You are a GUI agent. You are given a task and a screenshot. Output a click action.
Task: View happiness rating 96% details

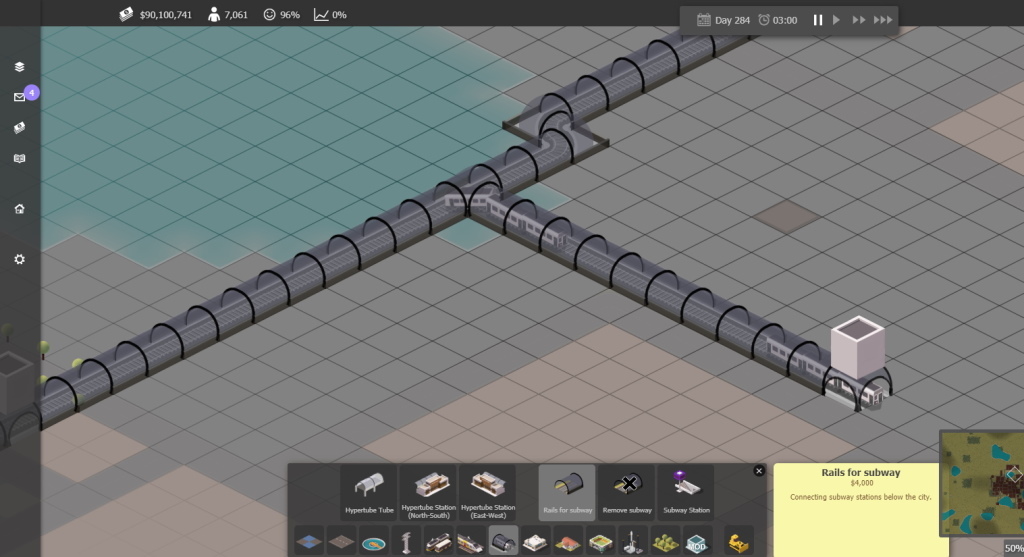point(281,14)
